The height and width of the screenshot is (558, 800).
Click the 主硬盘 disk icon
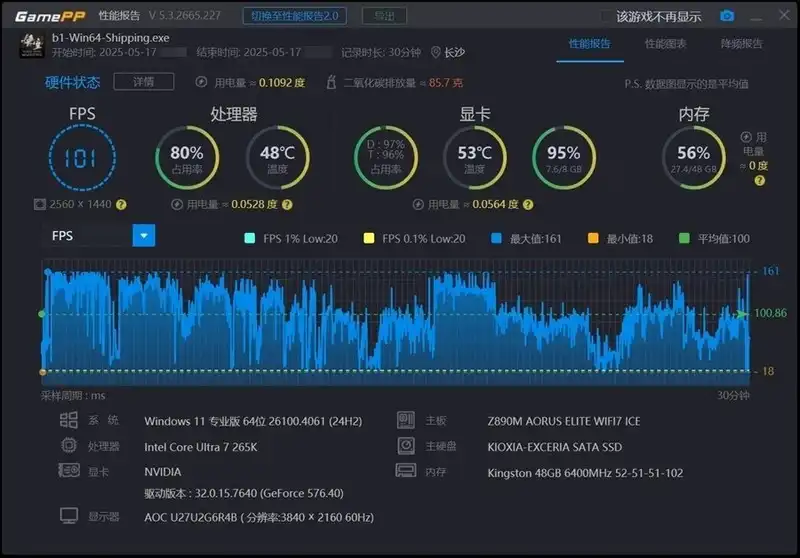(406, 446)
